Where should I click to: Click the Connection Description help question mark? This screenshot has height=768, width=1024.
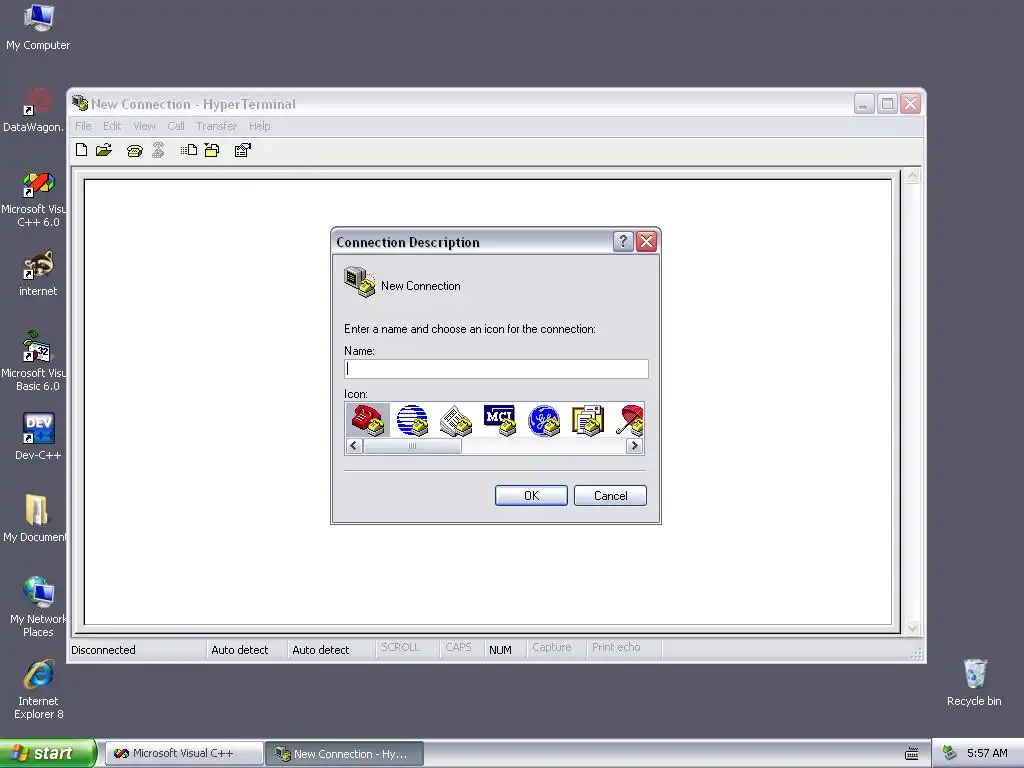tap(623, 242)
